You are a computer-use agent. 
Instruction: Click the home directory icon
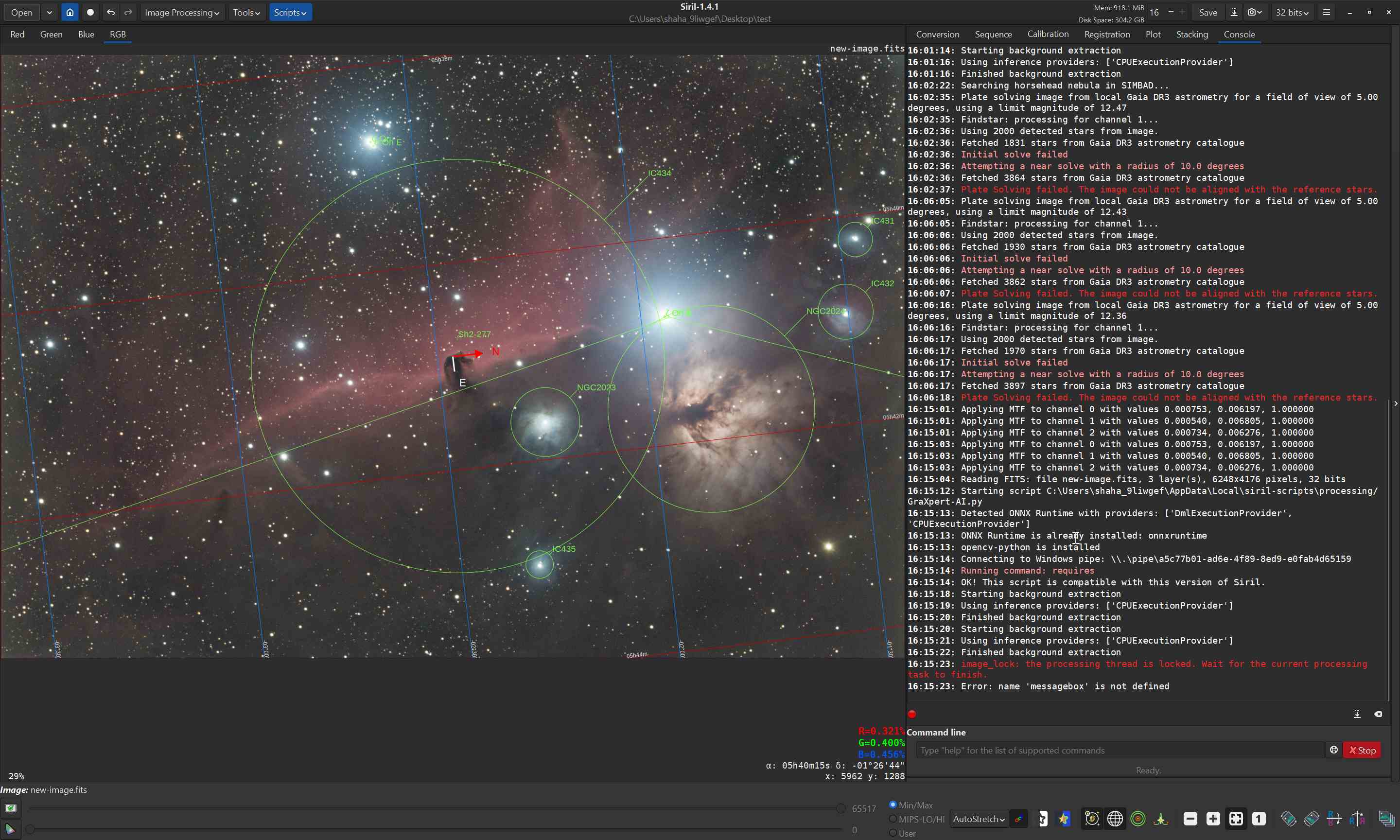click(70, 13)
